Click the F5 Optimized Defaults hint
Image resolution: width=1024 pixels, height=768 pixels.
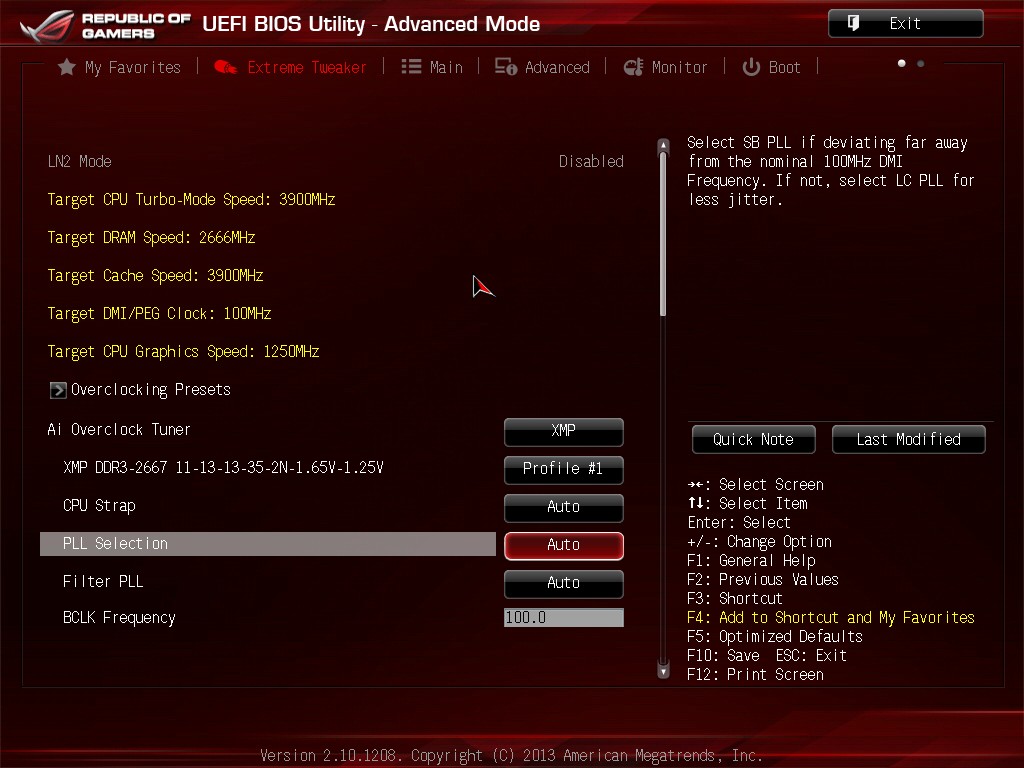click(775, 637)
